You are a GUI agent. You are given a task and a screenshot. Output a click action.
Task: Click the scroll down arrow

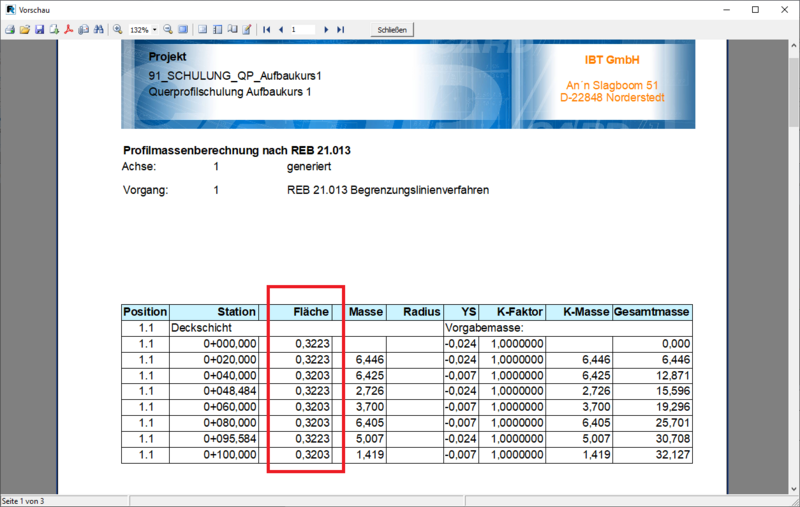point(793,489)
